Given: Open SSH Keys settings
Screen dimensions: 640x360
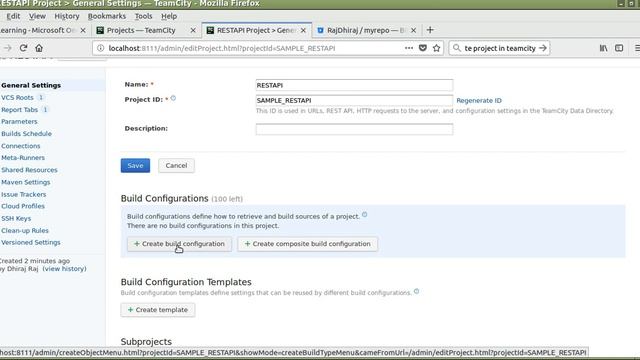Looking at the screenshot, I should click(16, 218).
